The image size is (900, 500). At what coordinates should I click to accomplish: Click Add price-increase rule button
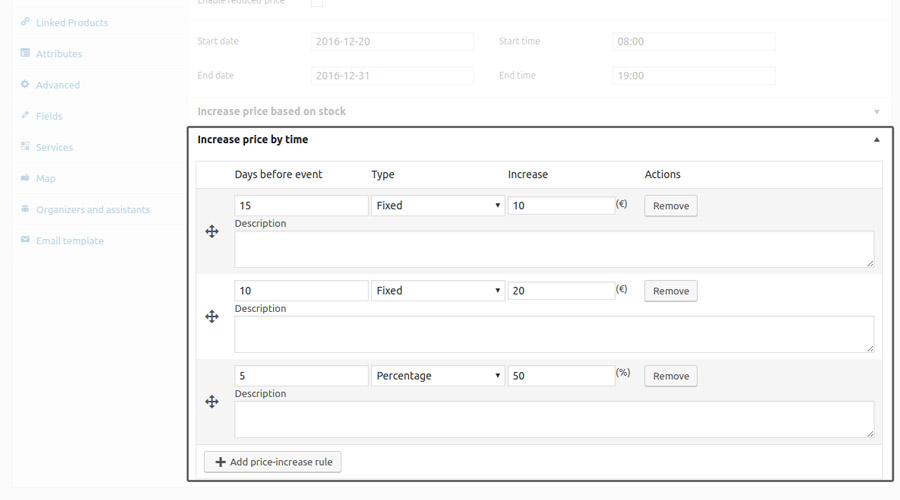(x=273, y=462)
